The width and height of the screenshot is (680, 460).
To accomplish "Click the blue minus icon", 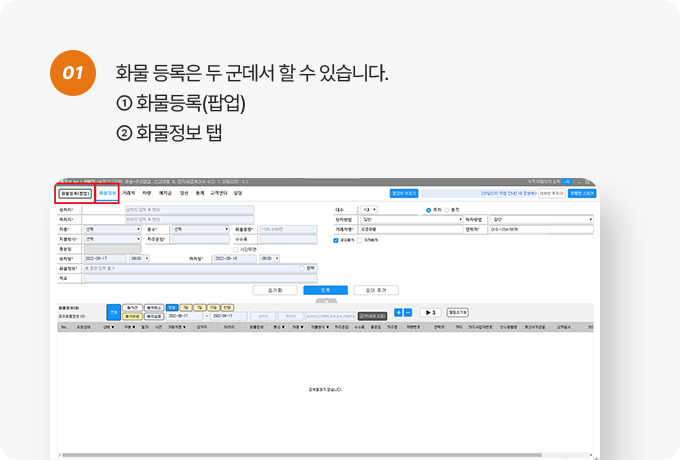I will coord(408,313).
